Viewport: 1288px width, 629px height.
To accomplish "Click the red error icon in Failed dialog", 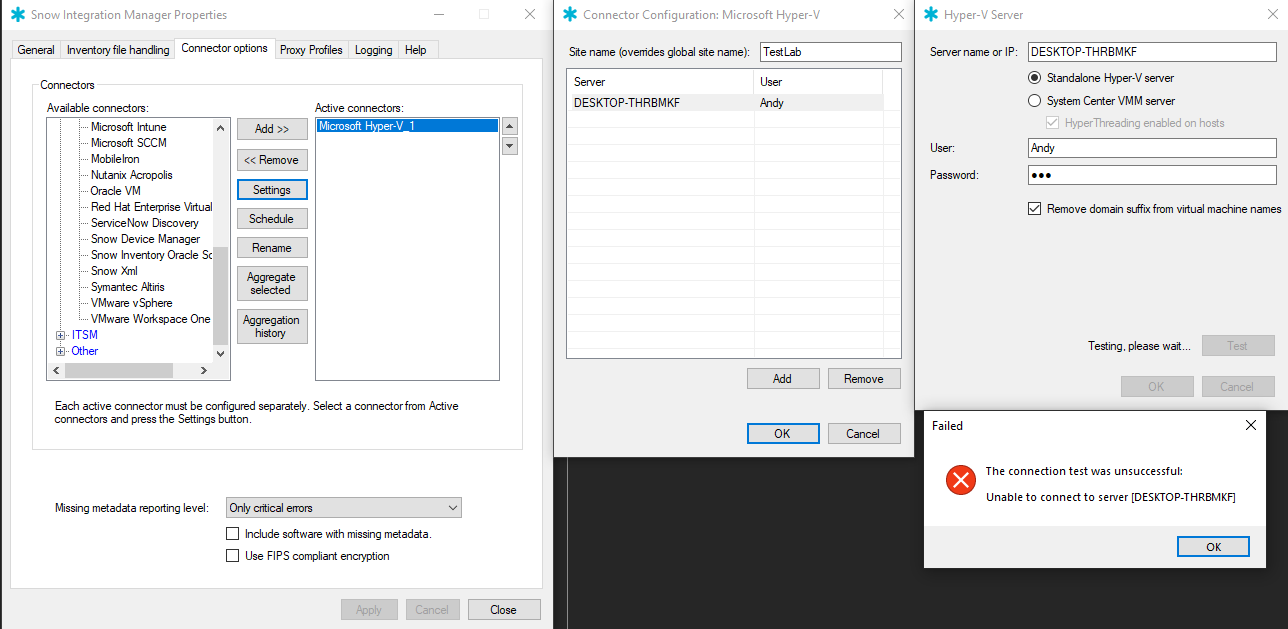I will point(961,481).
